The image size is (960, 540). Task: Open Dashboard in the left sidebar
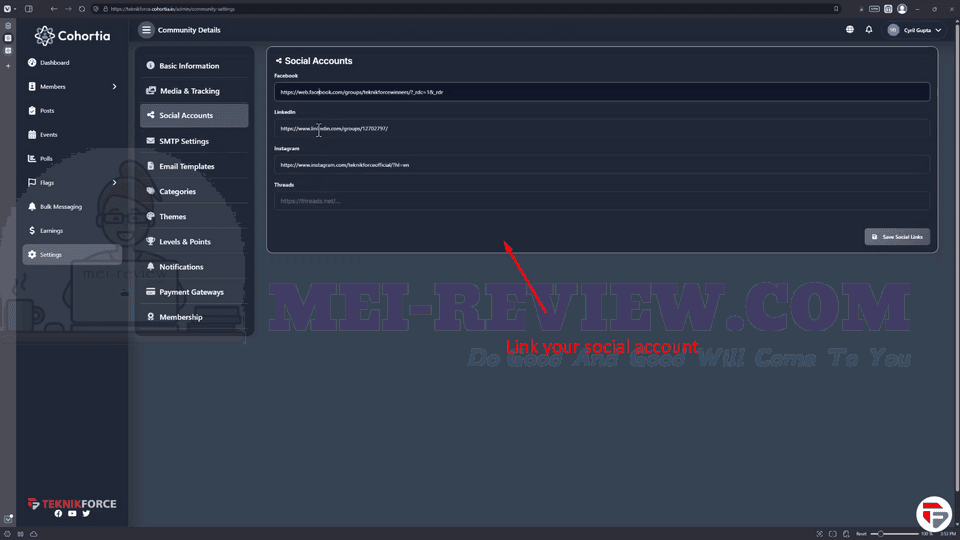coord(54,62)
